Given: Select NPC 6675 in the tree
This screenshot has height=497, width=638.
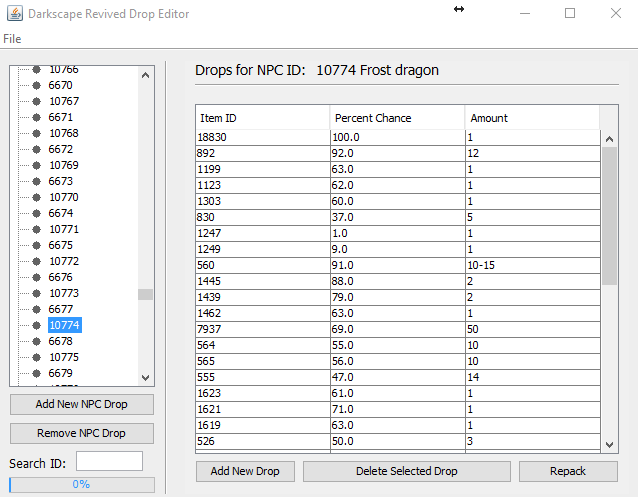Looking at the screenshot, I should click(x=60, y=245).
